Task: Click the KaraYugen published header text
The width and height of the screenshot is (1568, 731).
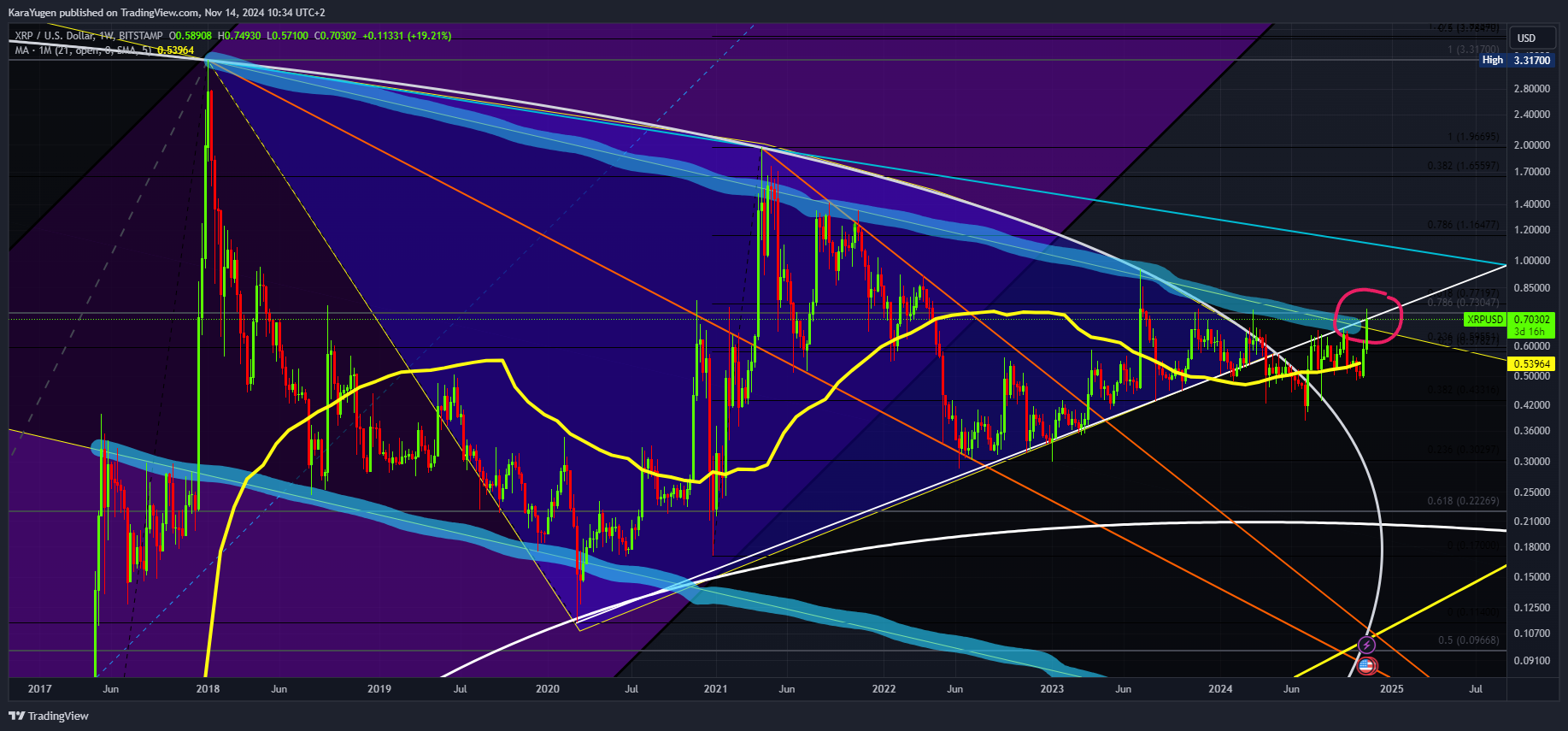Action: pos(166,13)
